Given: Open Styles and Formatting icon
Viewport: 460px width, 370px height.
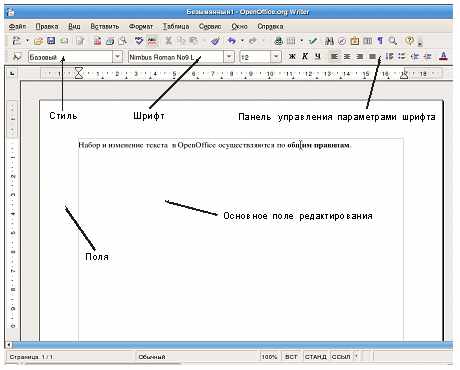Looking at the screenshot, I should point(17,57).
